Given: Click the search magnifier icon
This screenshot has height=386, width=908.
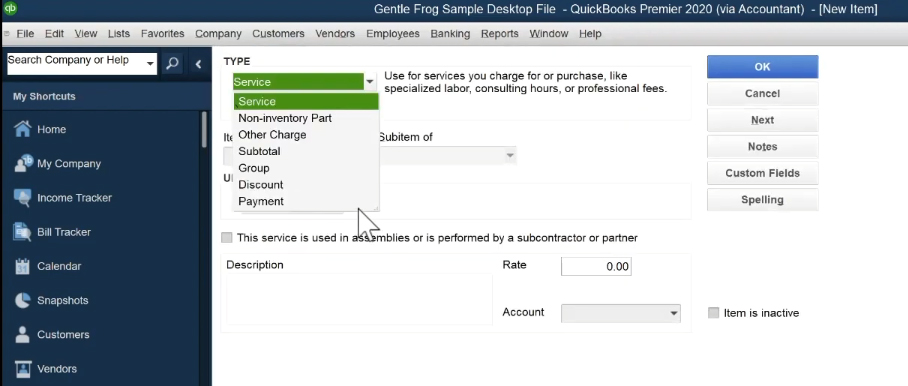Looking at the screenshot, I should tap(172, 64).
